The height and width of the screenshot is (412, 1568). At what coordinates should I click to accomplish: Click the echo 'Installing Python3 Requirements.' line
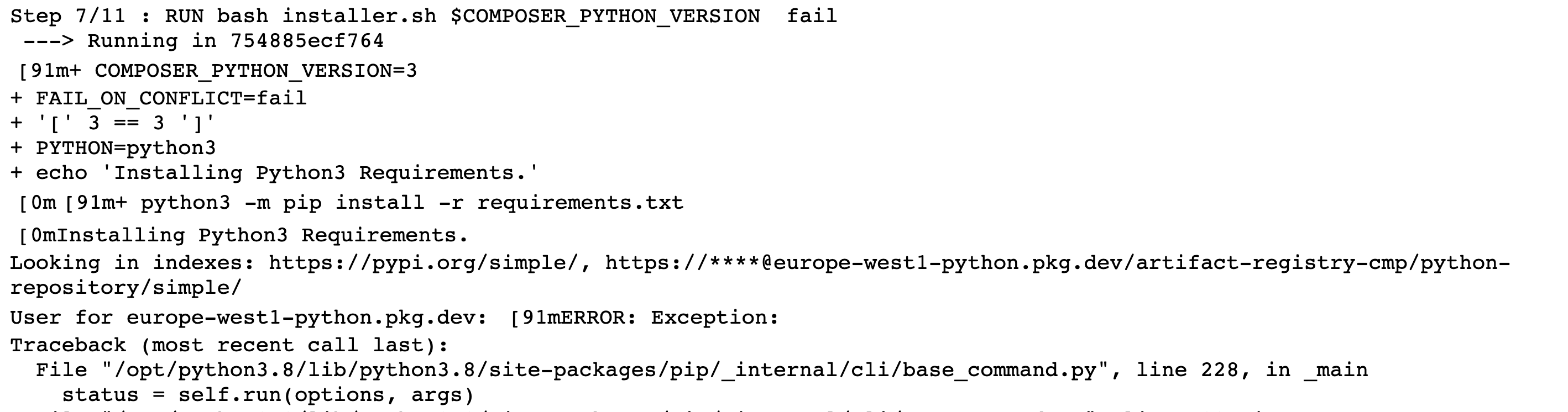point(274,173)
